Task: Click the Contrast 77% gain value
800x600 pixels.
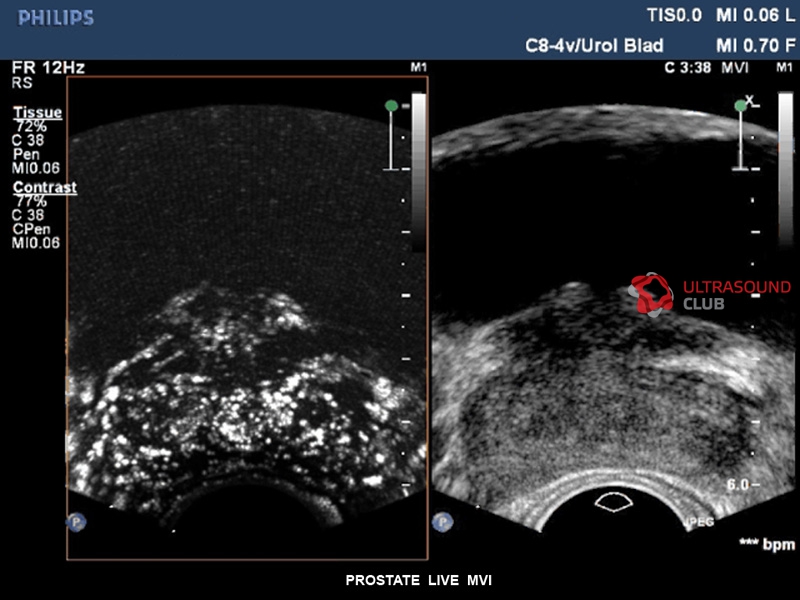Action: pyautogui.click(x=31, y=201)
